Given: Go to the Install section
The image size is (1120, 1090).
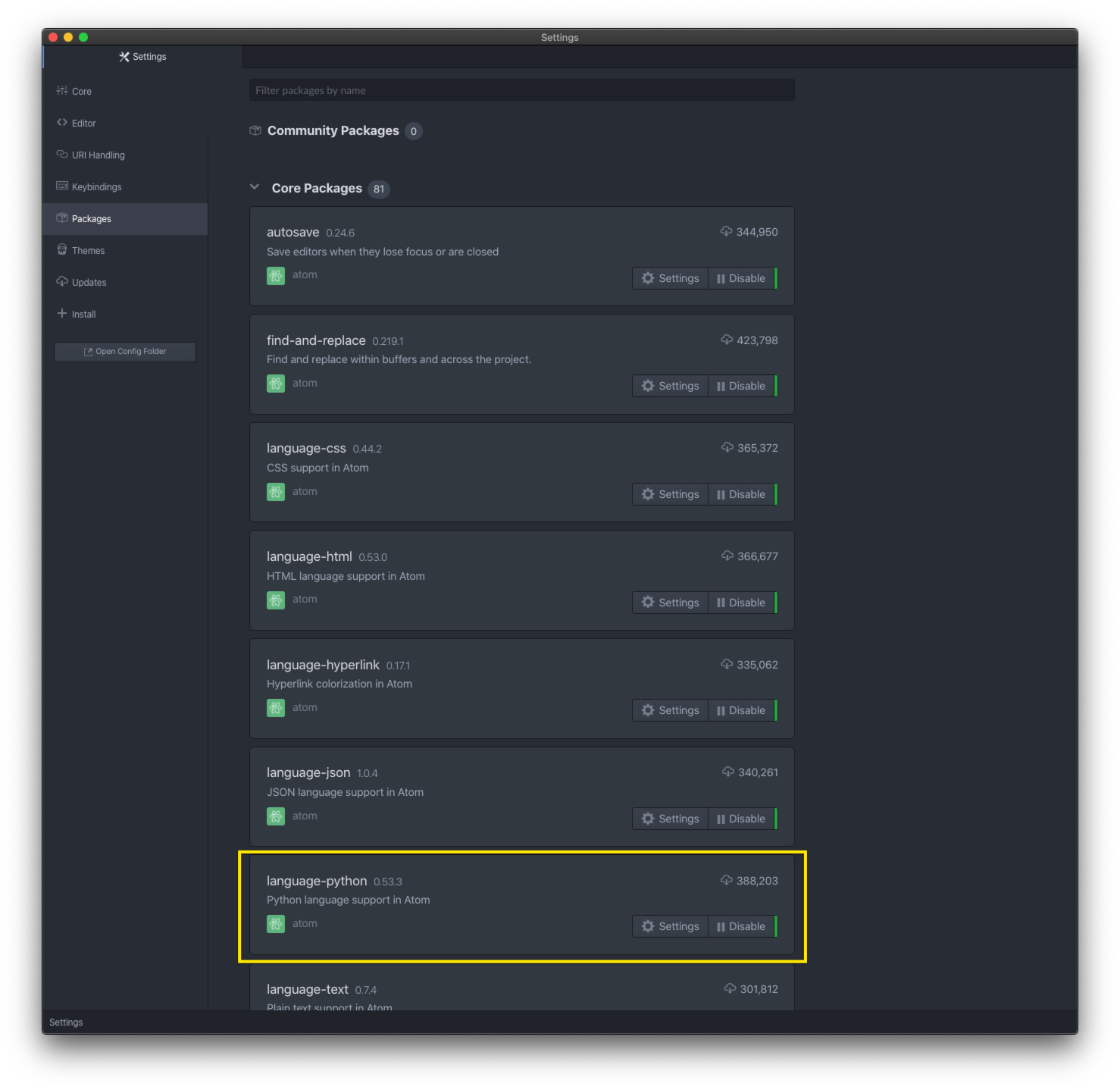Looking at the screenshot, I should click(x=125, y=314).
